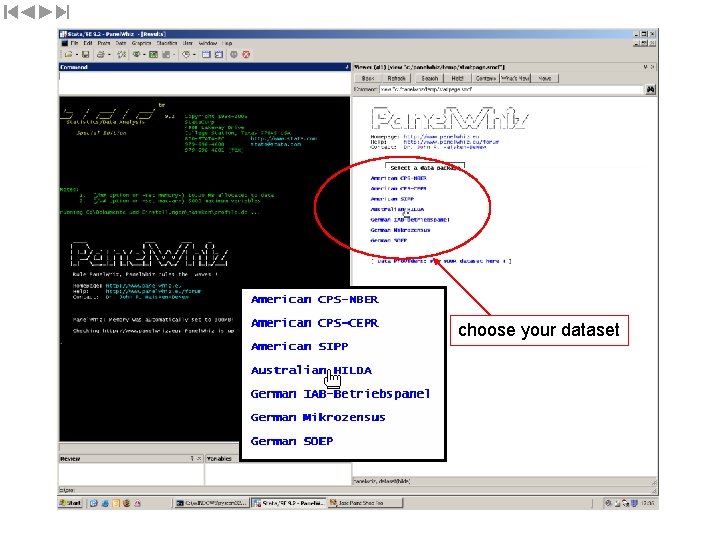Viewport: 720px width, 540px height.
Task: Open the Edit menu
Action: coord(88,43)
